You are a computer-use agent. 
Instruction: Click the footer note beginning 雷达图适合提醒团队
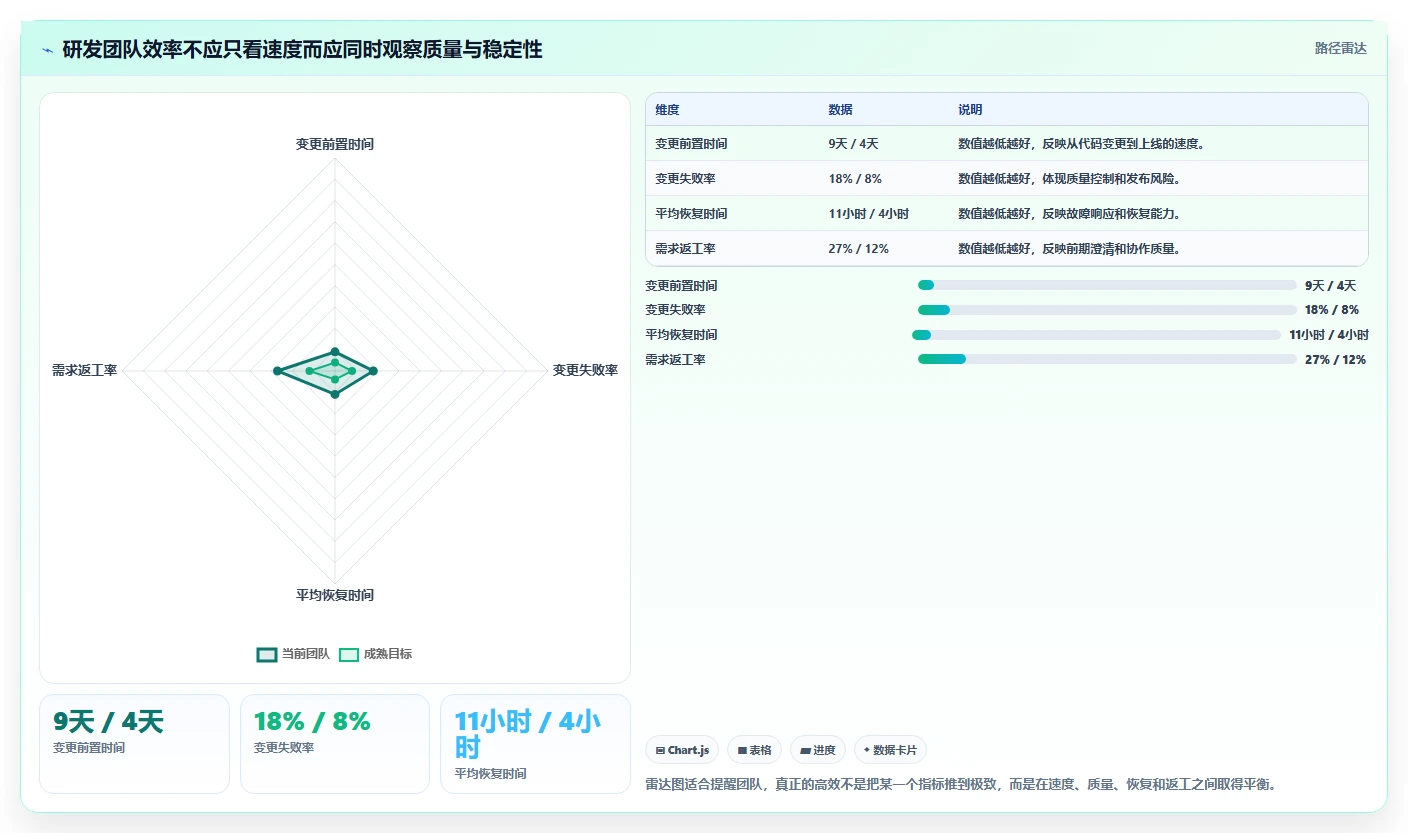[x=960, y=784]
